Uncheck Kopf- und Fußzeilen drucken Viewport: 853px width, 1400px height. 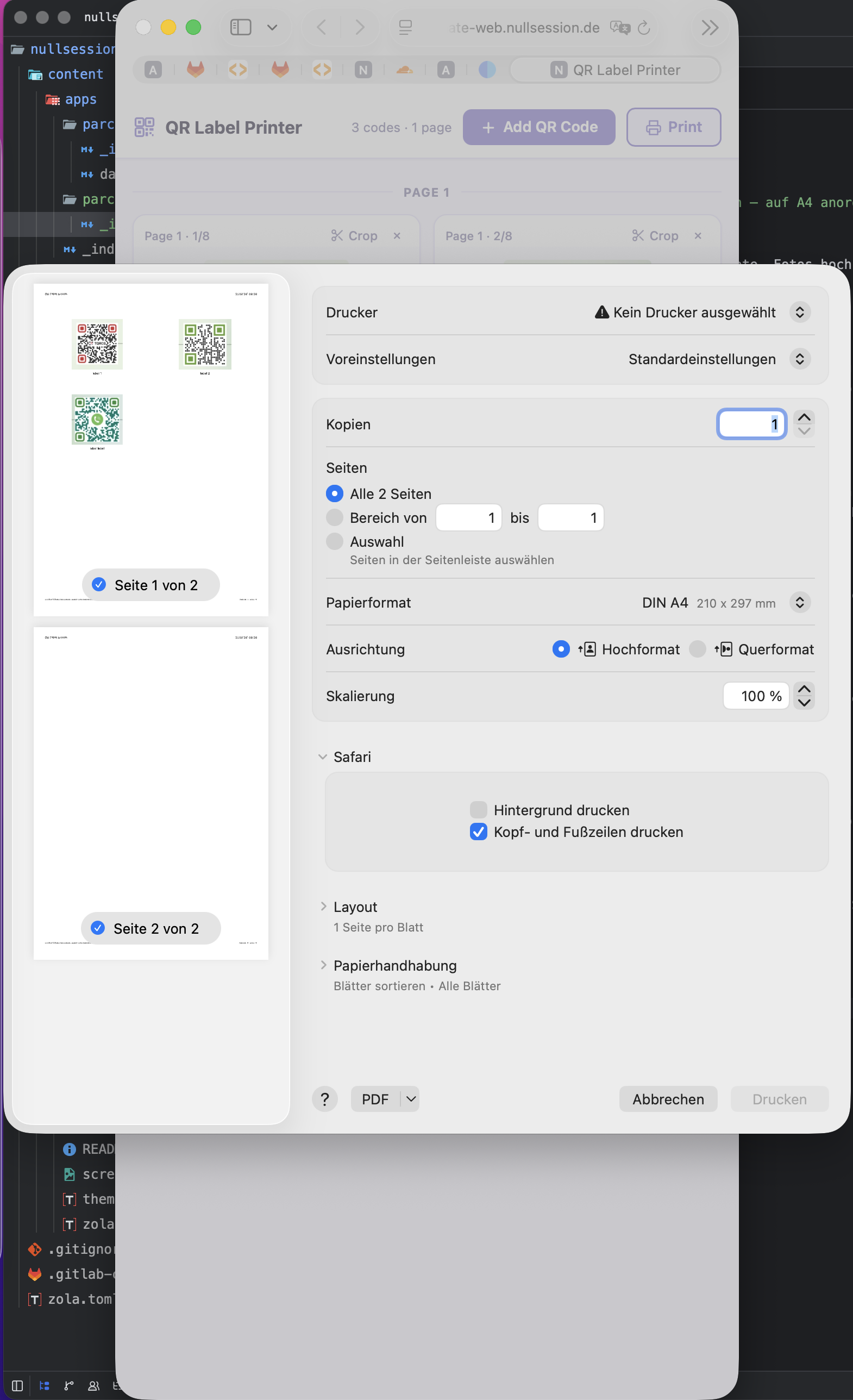[478, 832]
